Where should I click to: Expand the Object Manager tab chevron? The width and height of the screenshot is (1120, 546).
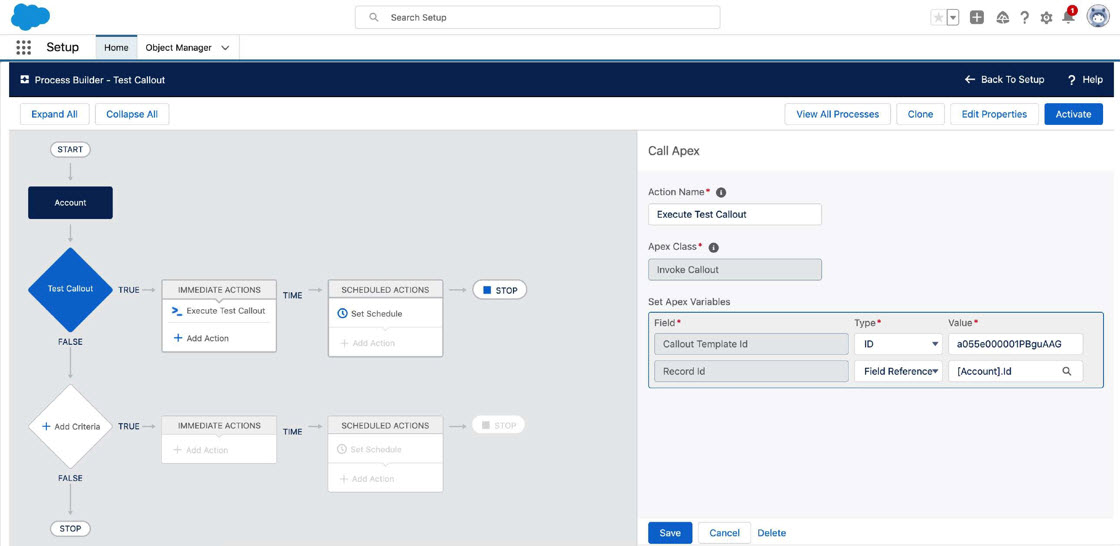(225, 48)
